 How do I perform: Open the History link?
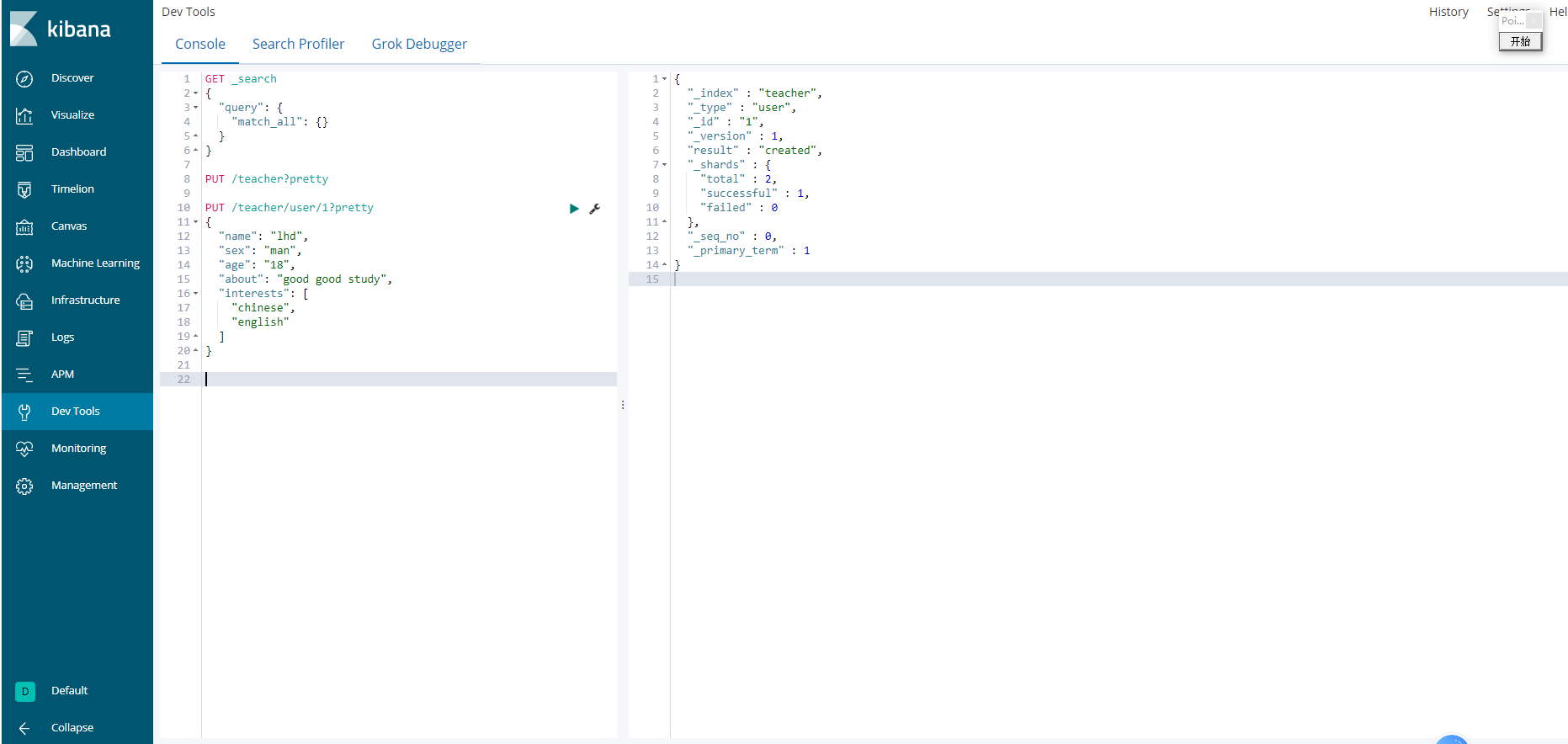point(1448,12)
